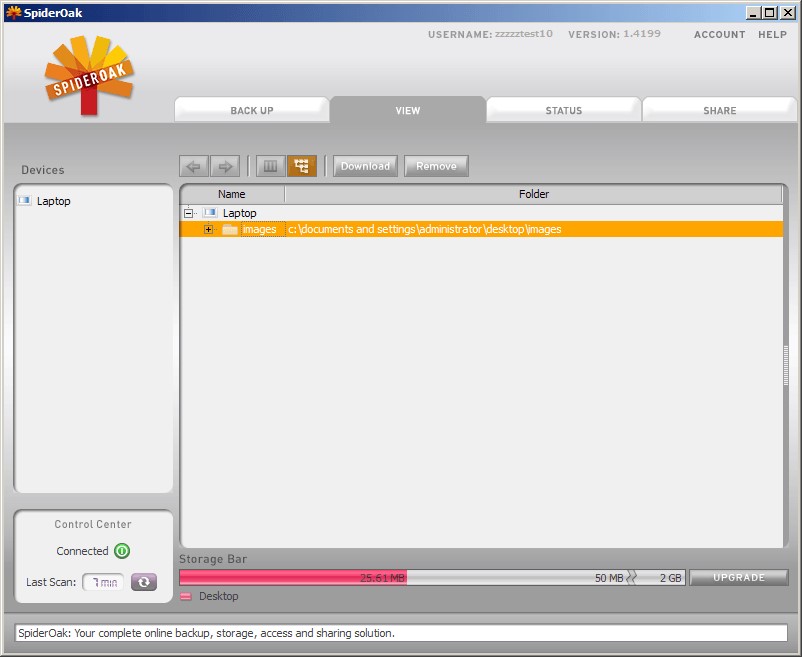Click the UPGRADE button
This screenshot has width=802, height=657.
[x=739, y=577]
